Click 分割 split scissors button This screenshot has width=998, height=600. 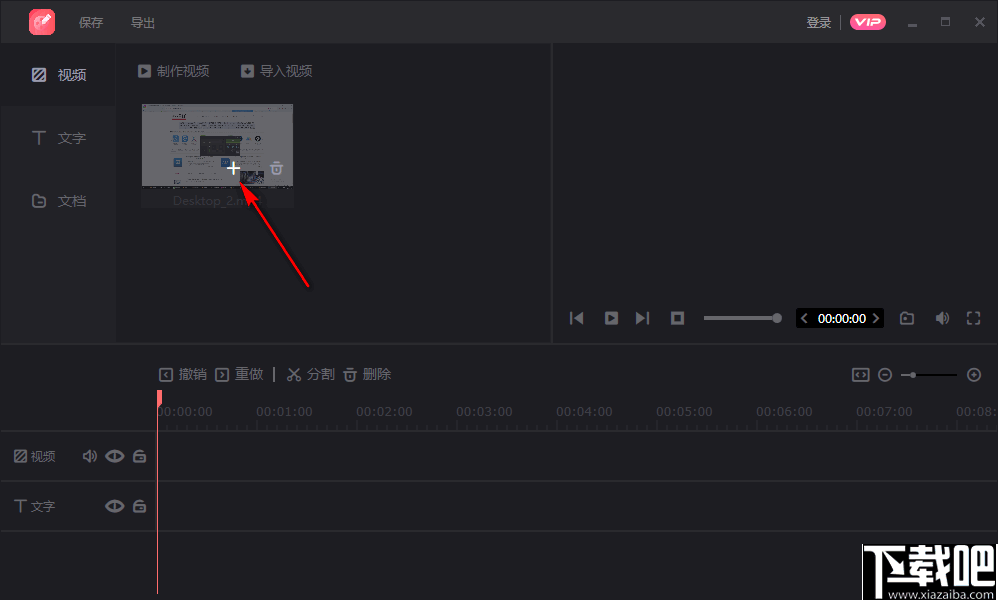pos(311,374)
